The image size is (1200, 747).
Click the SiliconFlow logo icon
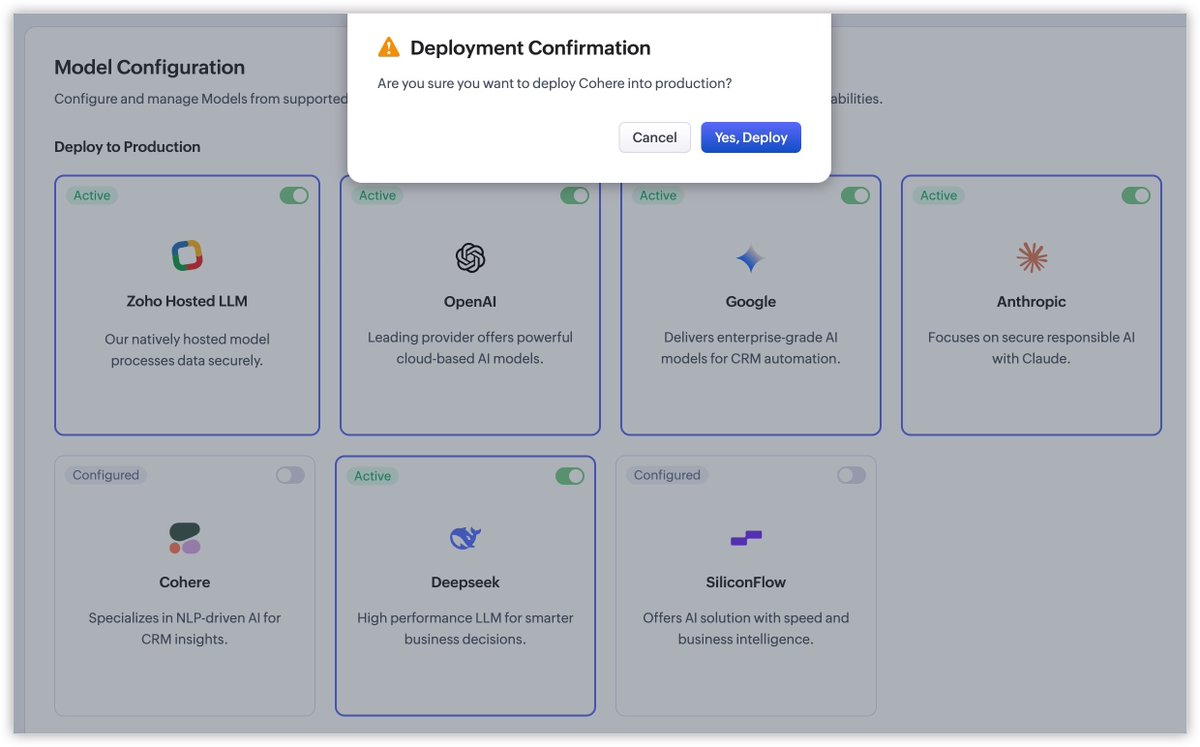(x=746, y=538)
